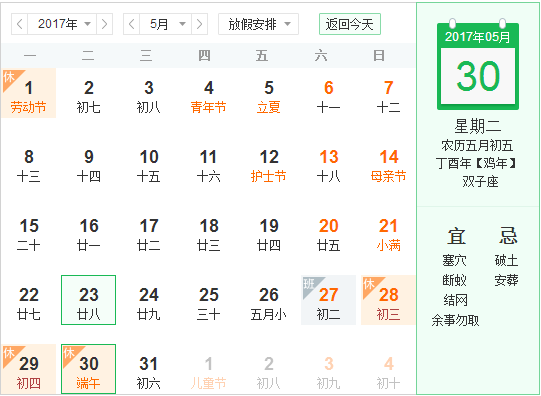Image resolution: width=541 pixels, height=396 pixels.
Task: Select May 15 二十
Action: pos(29,231)
